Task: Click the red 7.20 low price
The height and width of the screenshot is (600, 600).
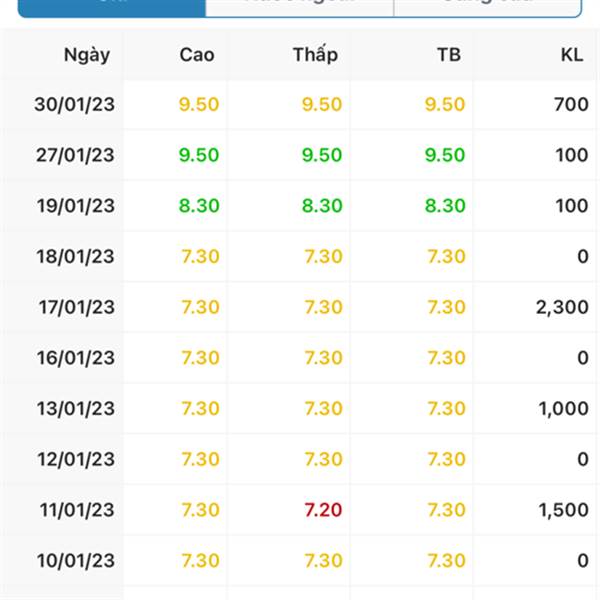Action: (x=323, y=510)
